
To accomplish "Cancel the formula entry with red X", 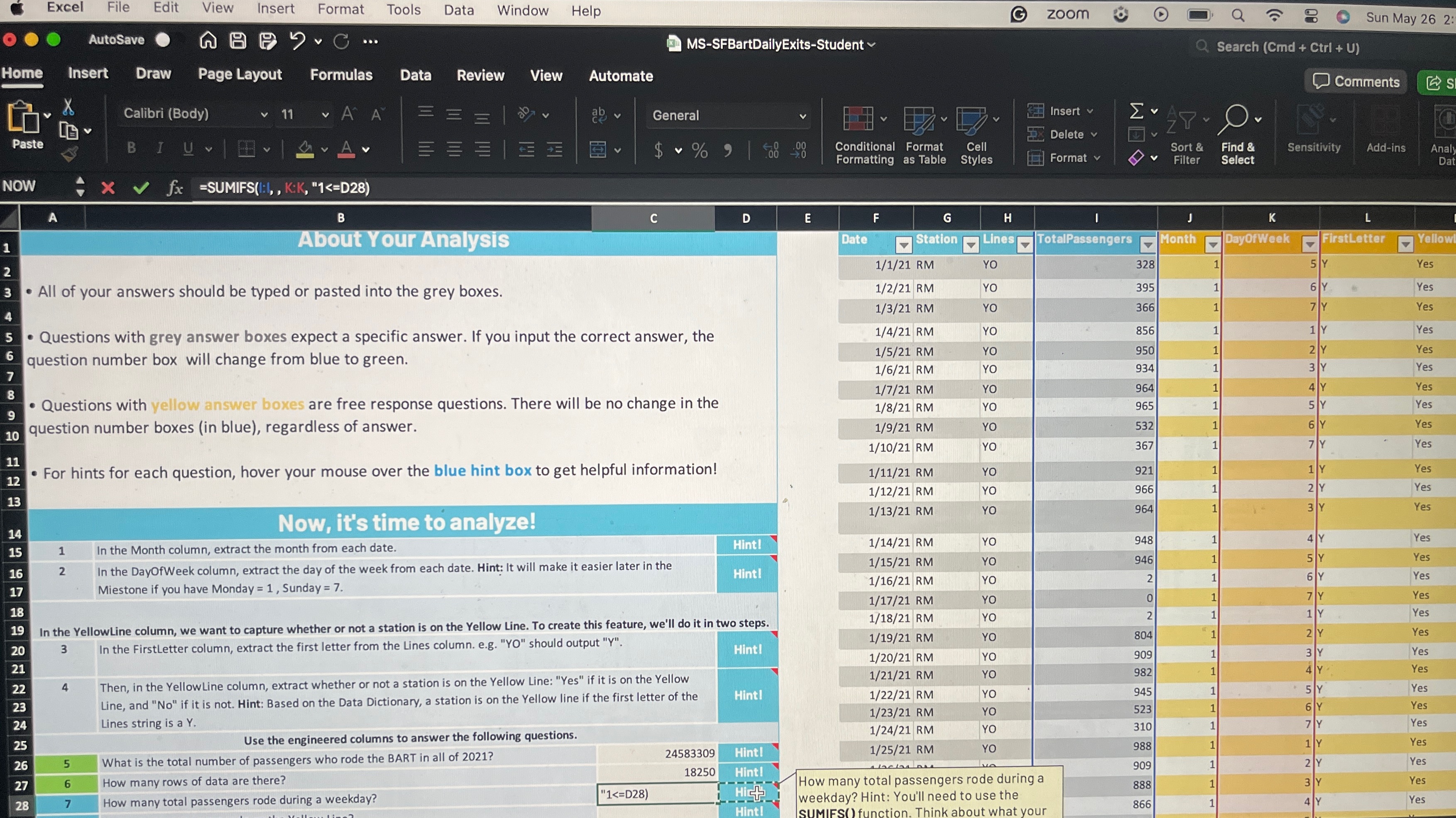I will click(x=108, y=188).
